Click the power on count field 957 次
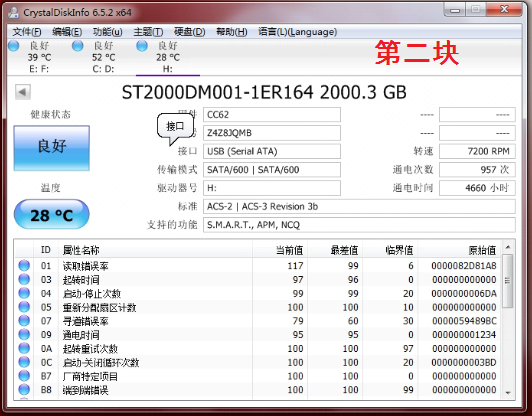Screen dimensions: 532x416 point(477,170)
